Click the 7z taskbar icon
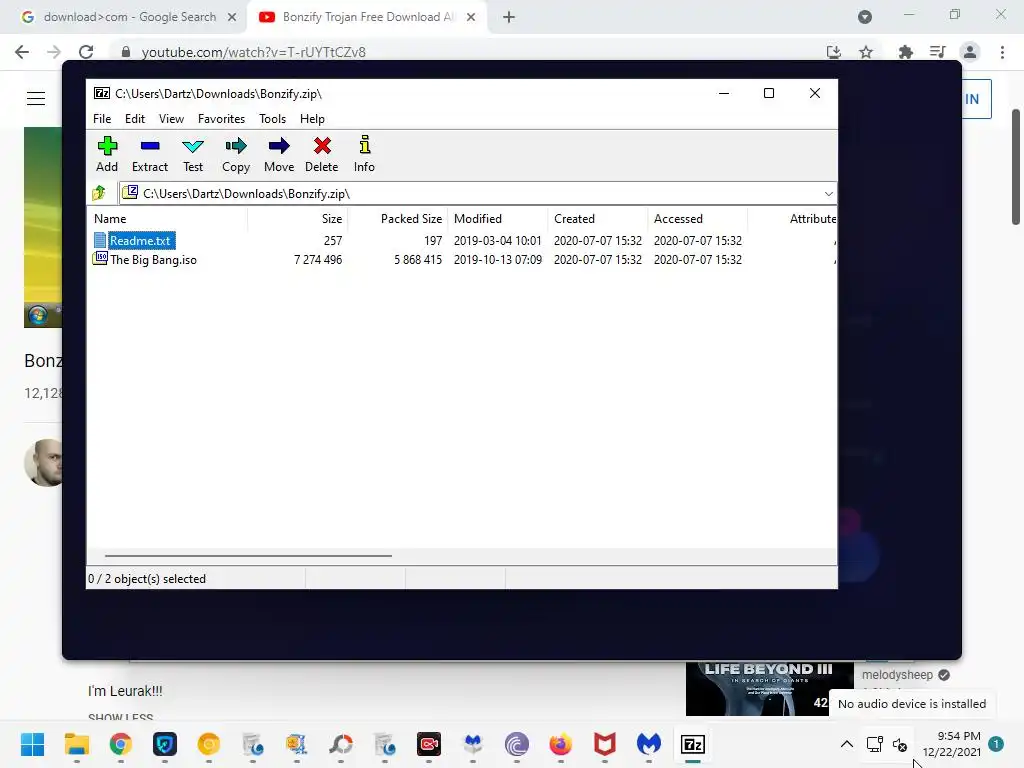The image size is (1024, 768). pyautogui.click(x=693, y=744)
